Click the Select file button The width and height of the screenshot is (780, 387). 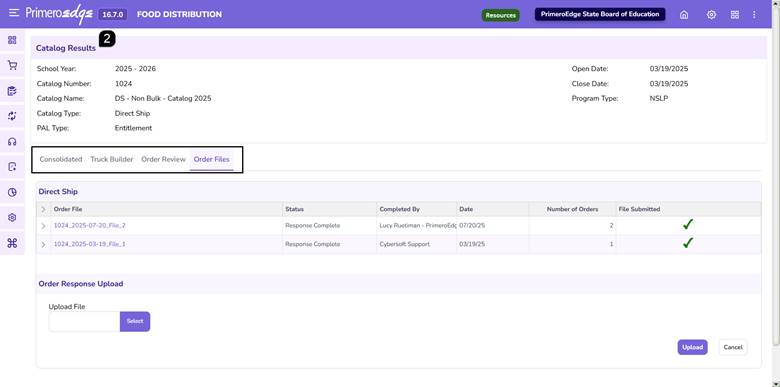[x=135, y=321]
